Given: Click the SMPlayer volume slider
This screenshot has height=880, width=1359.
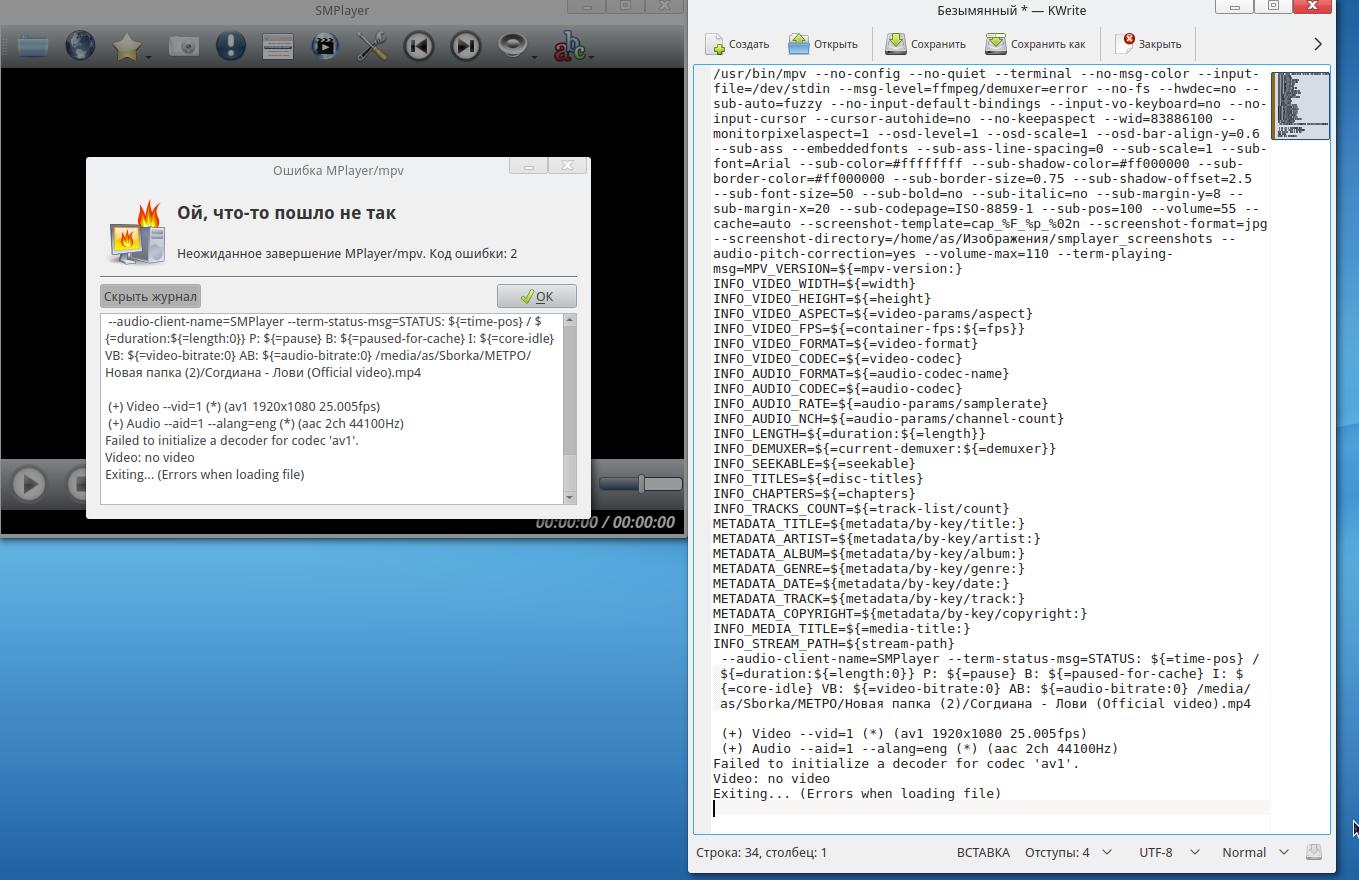Looking at the screenshot, I should 640,484.
